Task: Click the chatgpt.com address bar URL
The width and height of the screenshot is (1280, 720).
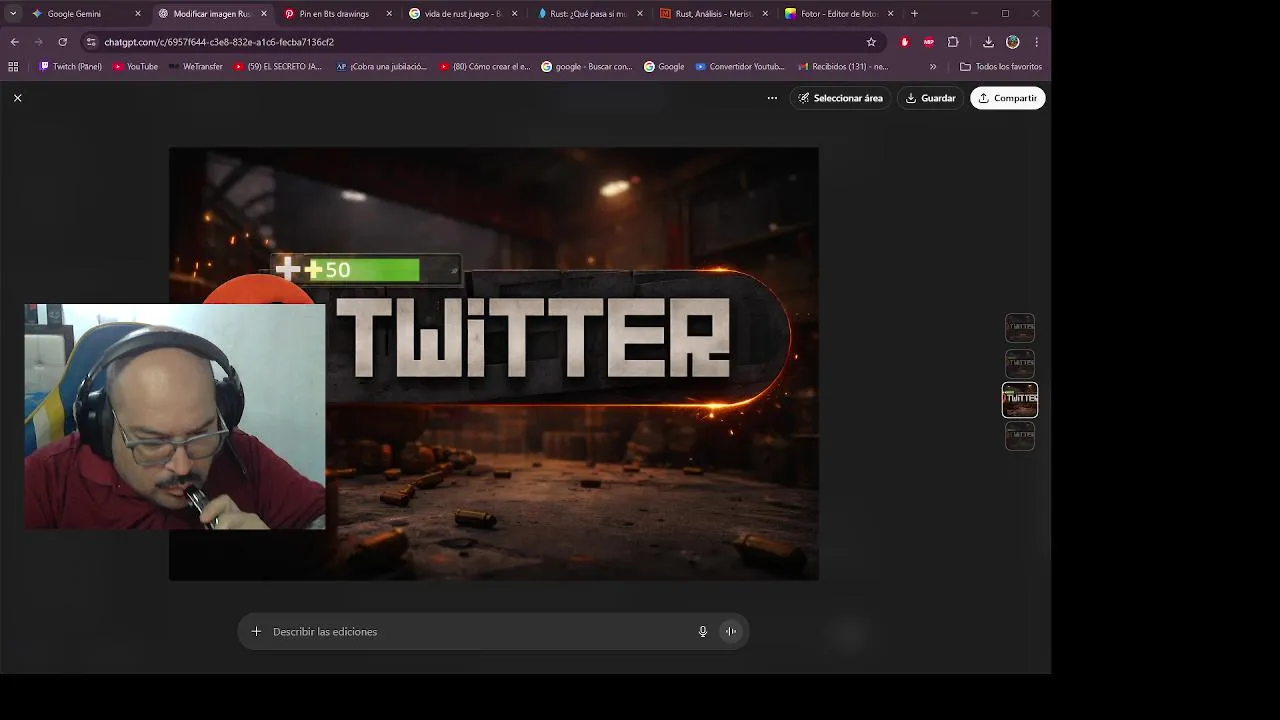Action: [x=219, y=42]
